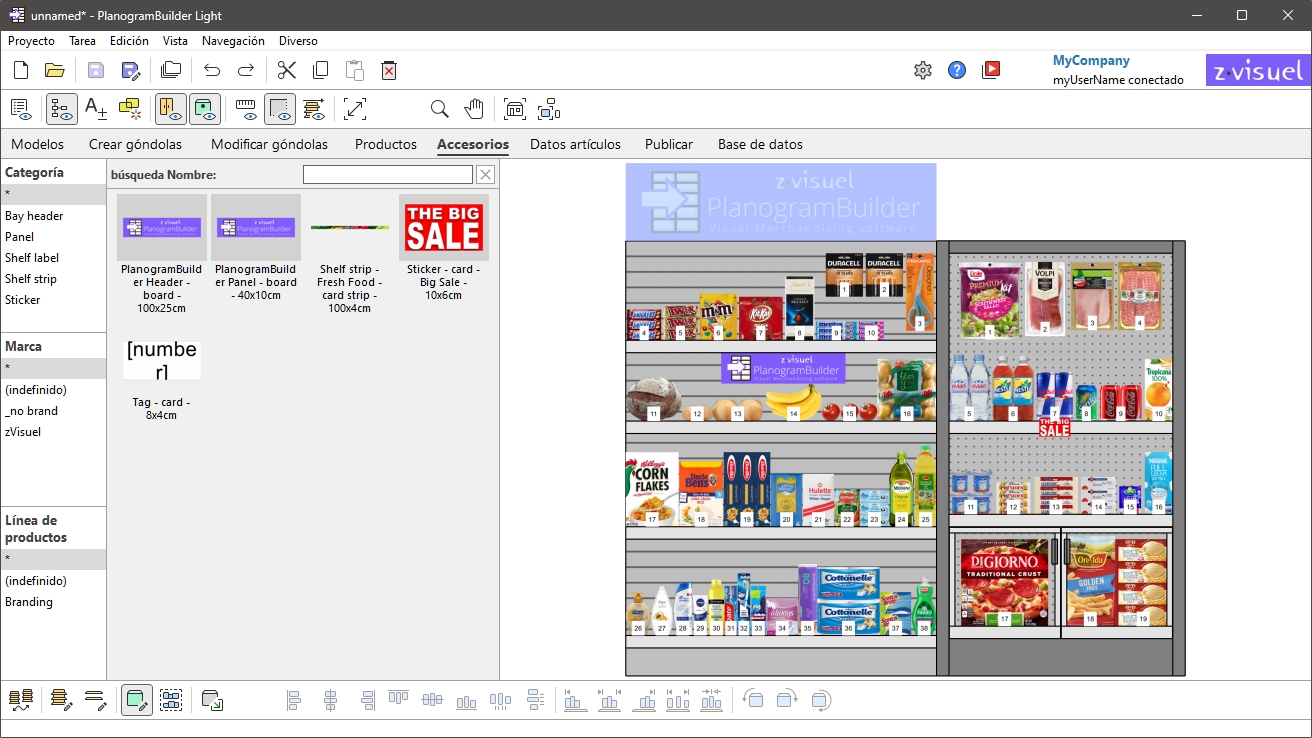This screenshot has height=738, width=1312.
Task: Open settings via the gear icon
Action: [923, 70]
